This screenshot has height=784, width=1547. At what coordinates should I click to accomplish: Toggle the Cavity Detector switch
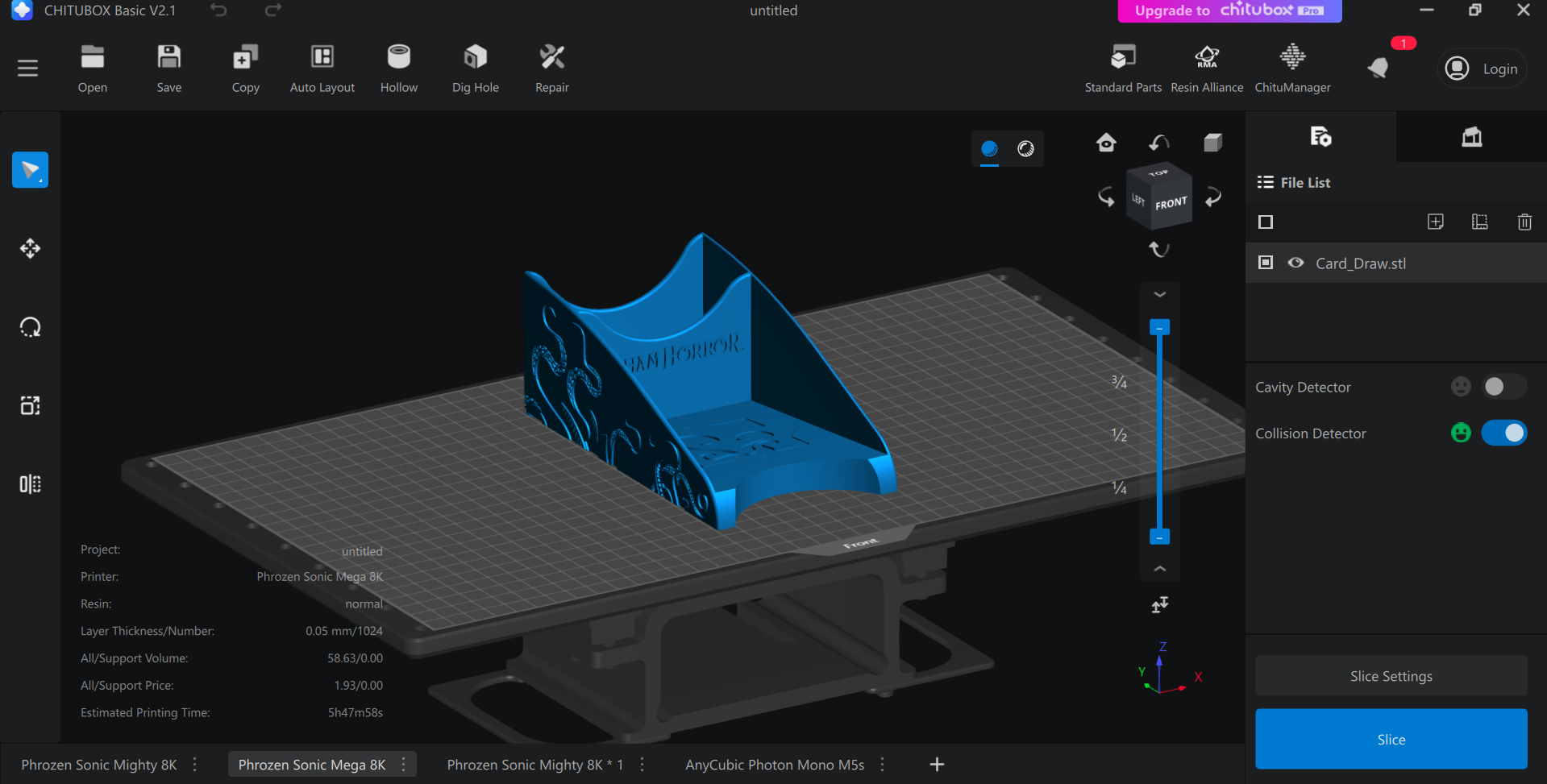1503,387
